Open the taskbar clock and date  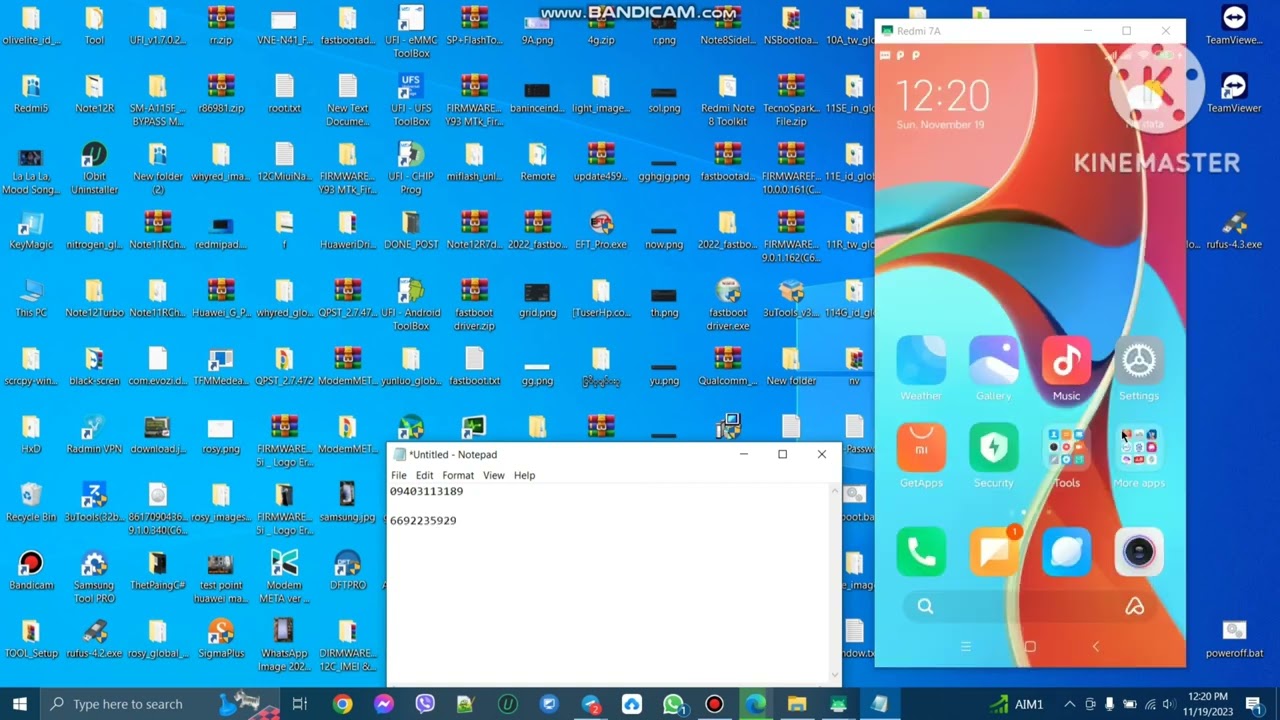coord(1209,704)
